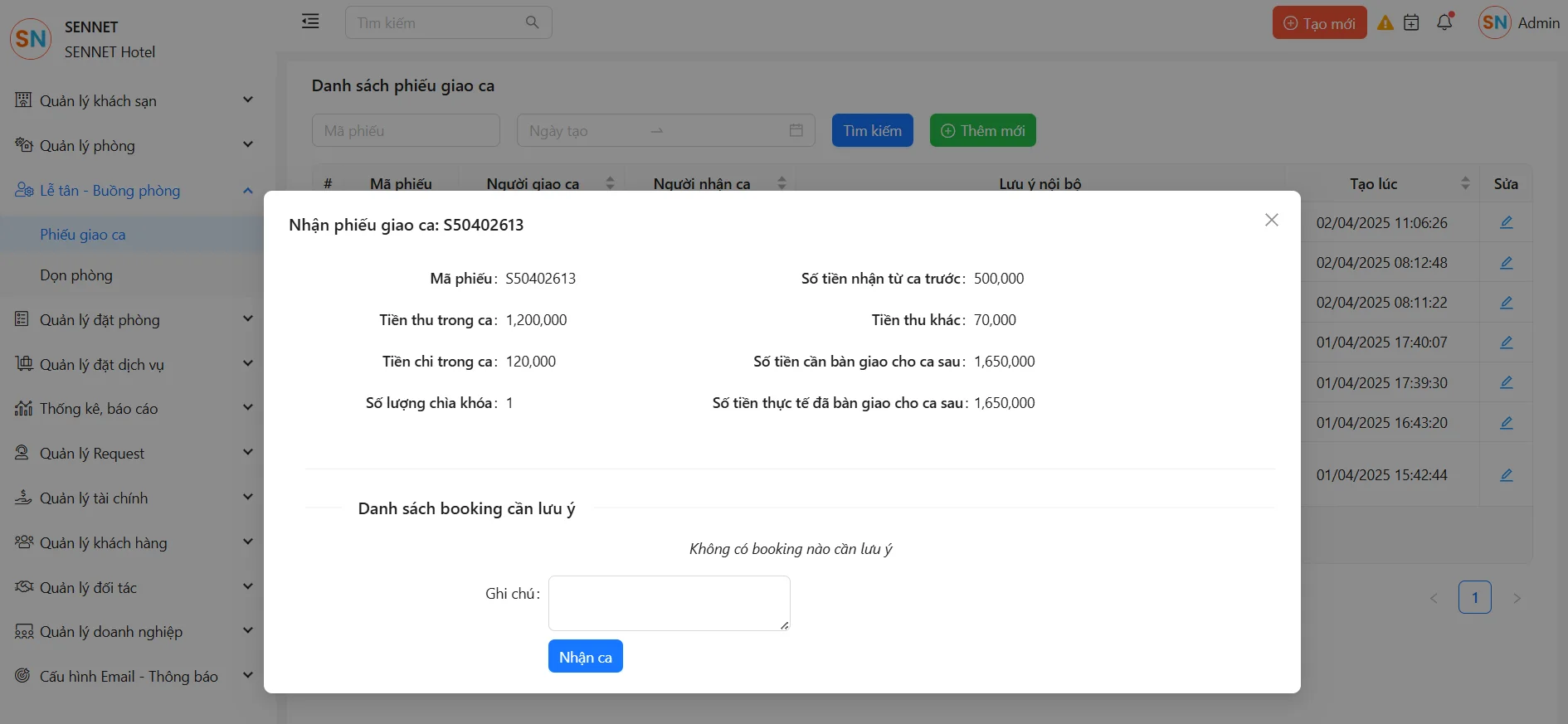This screenshot has height=724, width=1568.
Task: Click edit icon for 01/04/2025 17:40:07 row
Action: [1506, 343]
